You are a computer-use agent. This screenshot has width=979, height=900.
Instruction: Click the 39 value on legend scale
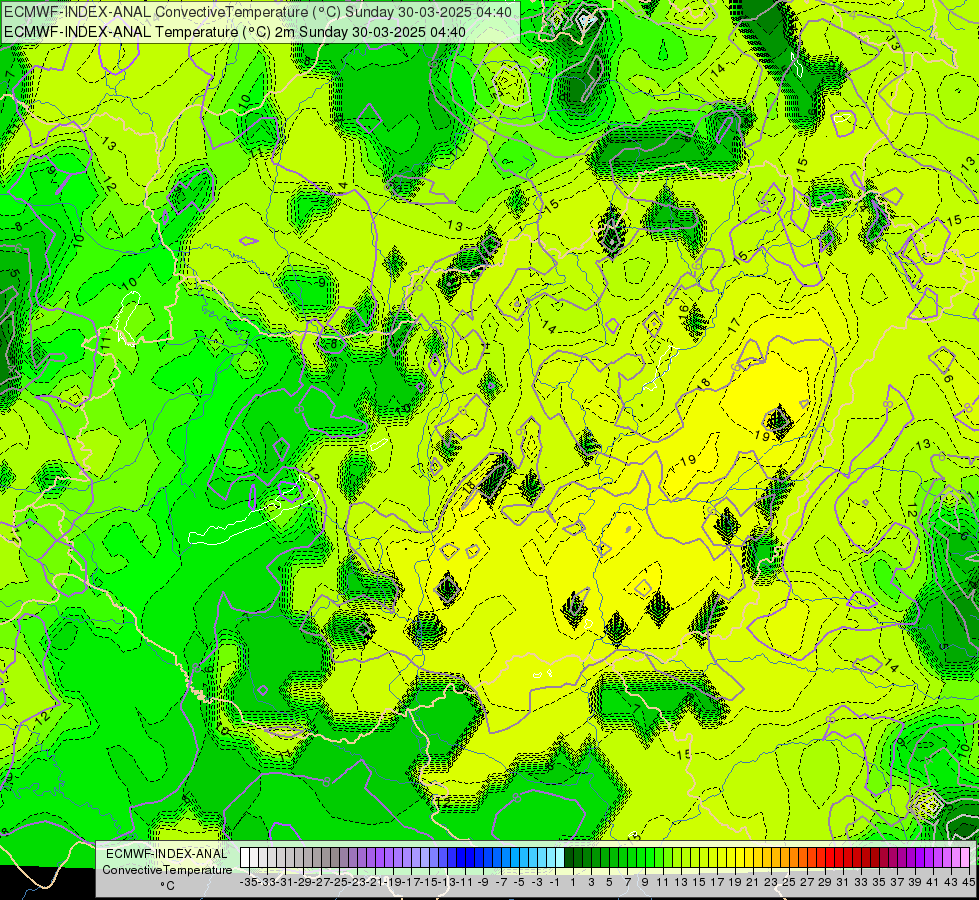coord(915,883)
